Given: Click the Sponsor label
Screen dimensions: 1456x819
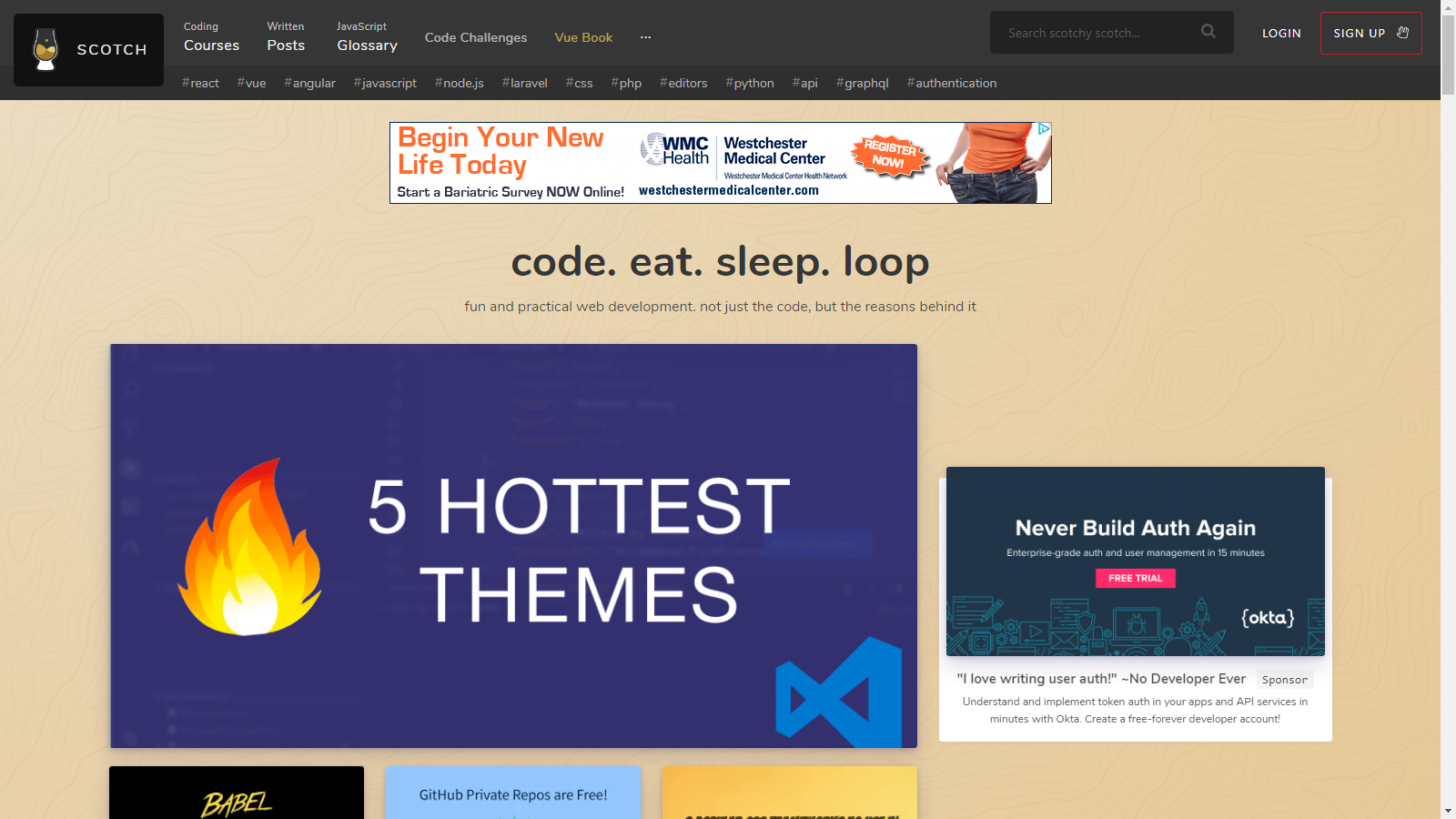Looking at the screenshot, I should (1285, 680).
